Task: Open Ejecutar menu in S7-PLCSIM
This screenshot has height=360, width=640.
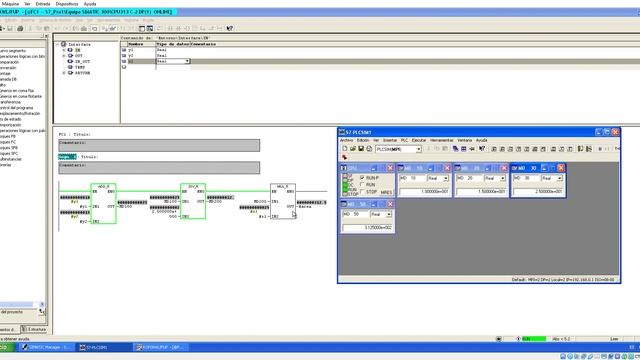Action: 419,140
